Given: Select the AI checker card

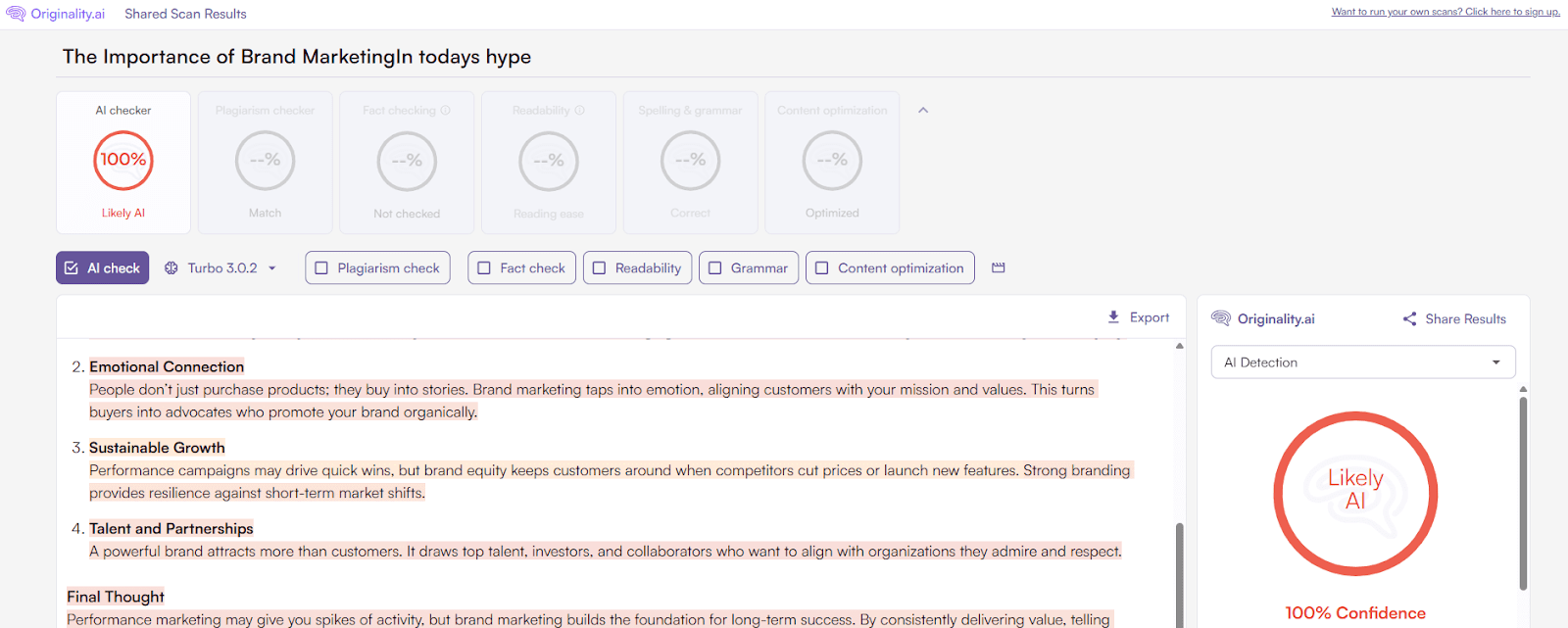Looking at the screenshot, I should click(123, 163).
